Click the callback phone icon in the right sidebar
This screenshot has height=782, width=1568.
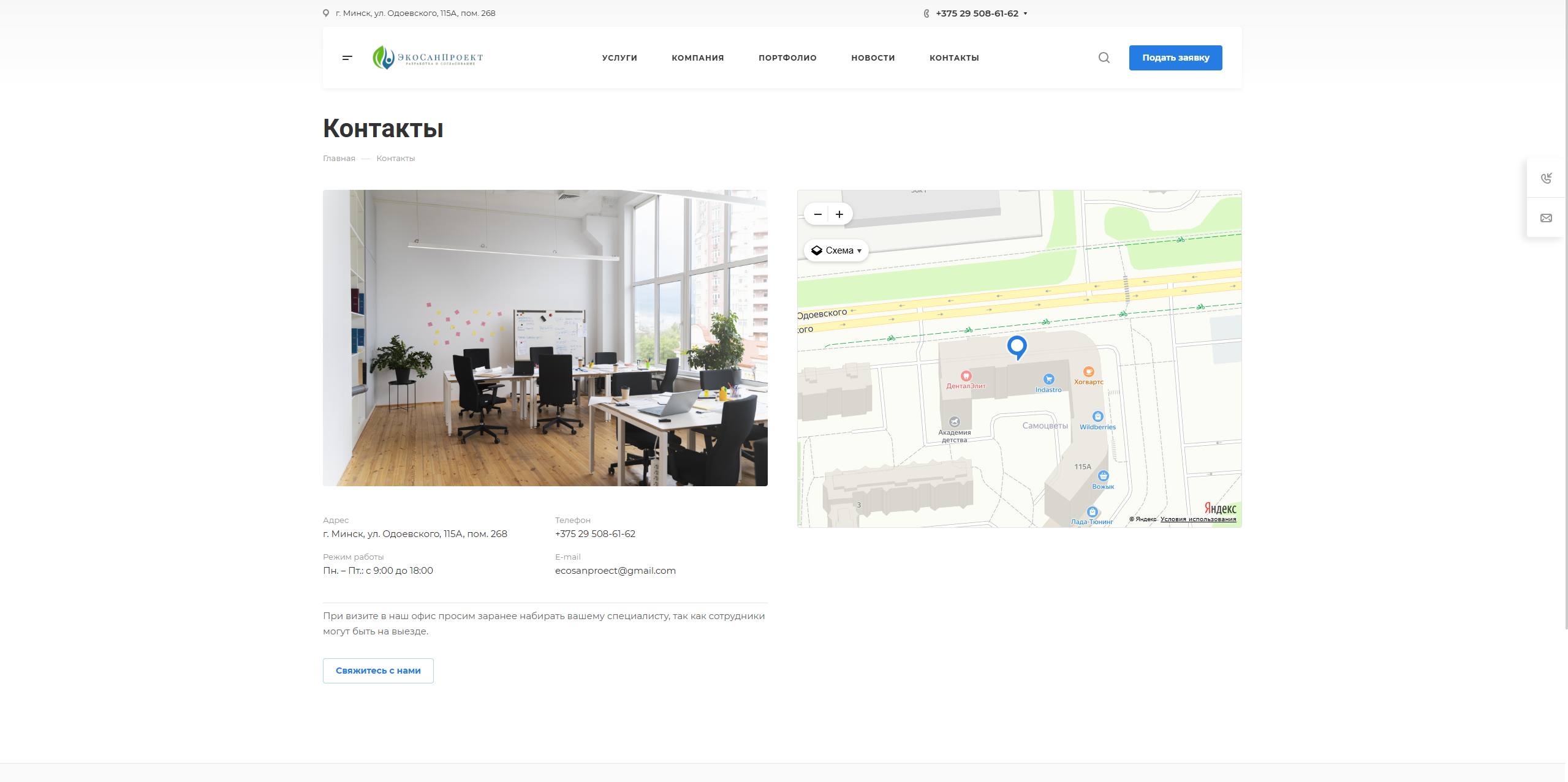pyautogui.click(x=1546, y=178)
